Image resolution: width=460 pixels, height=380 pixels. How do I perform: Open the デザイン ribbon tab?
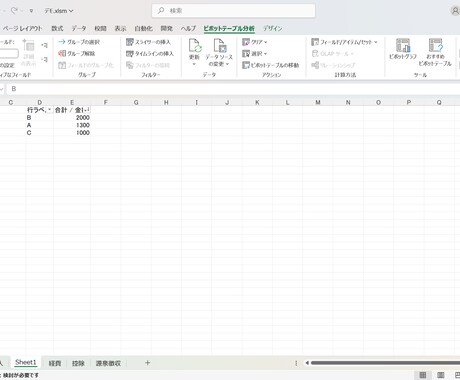(273, 29)
